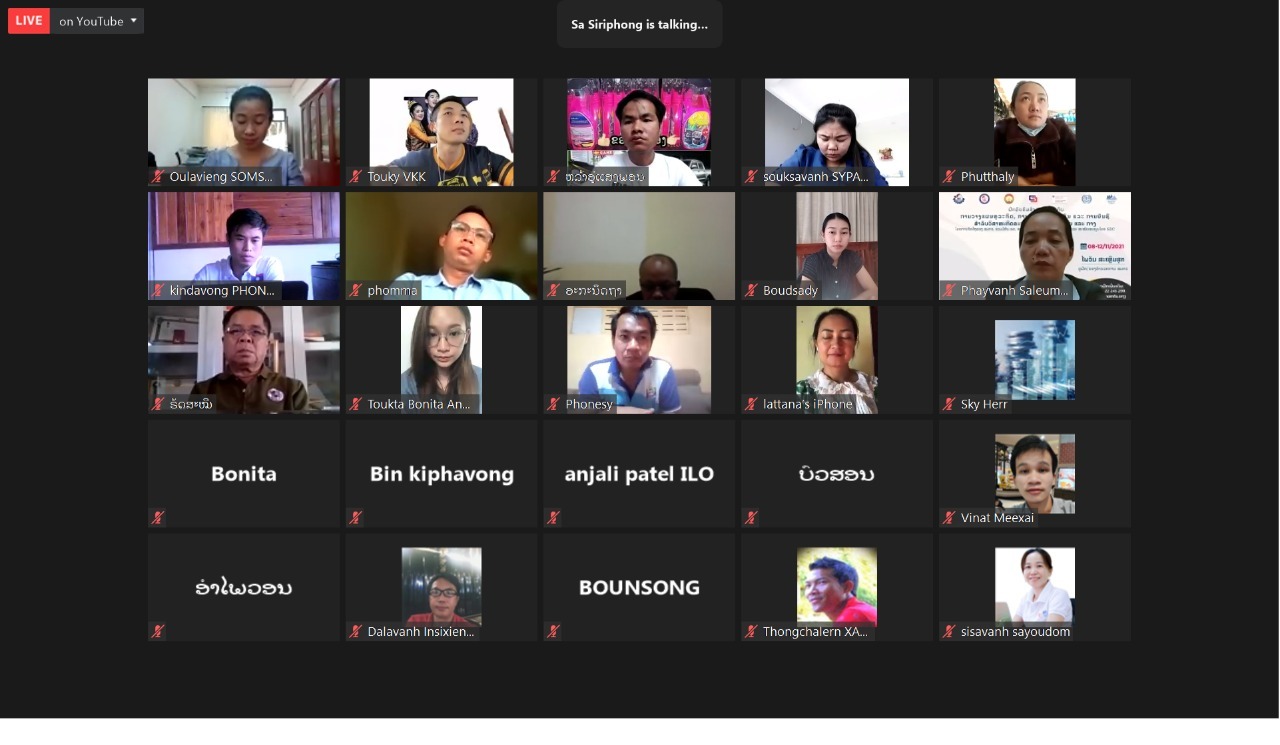
Task: Select Phayvanh Saleum video tile
Action: 1035,246
